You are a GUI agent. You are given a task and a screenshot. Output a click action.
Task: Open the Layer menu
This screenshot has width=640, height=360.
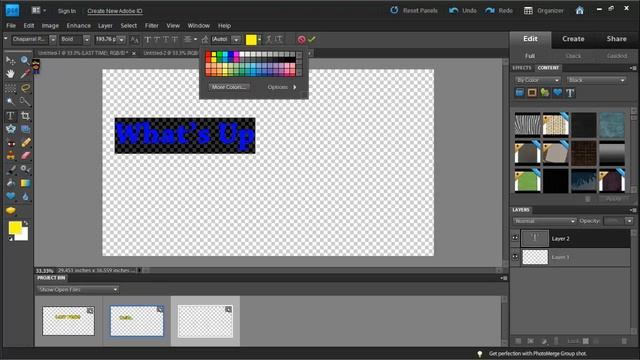point(105,26)
